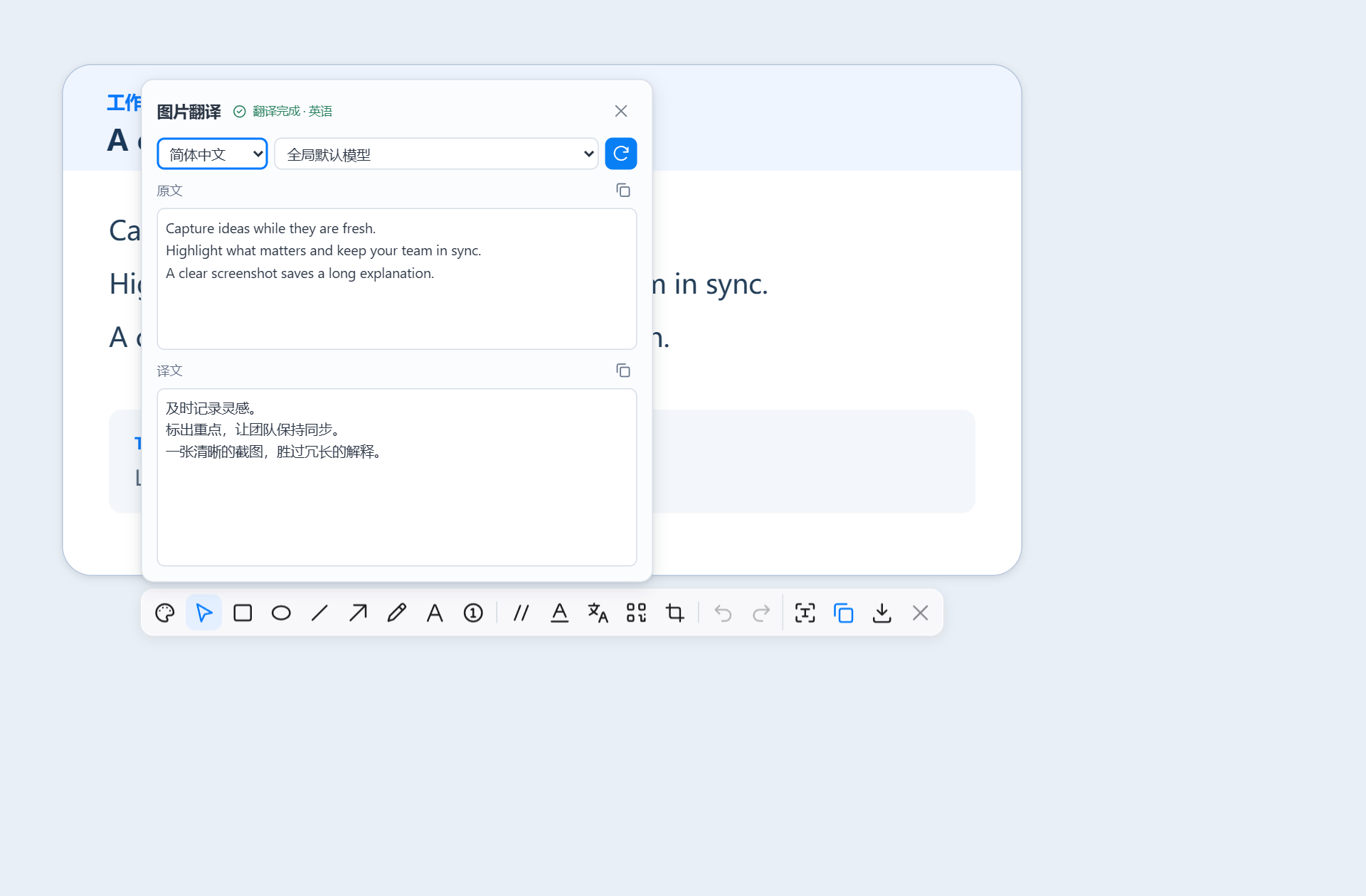The height and width of the screenshot is (896, 1366).
Task: Click the line 'Capture ideas while they are fresh.'
Action: (x=271, y=228)
